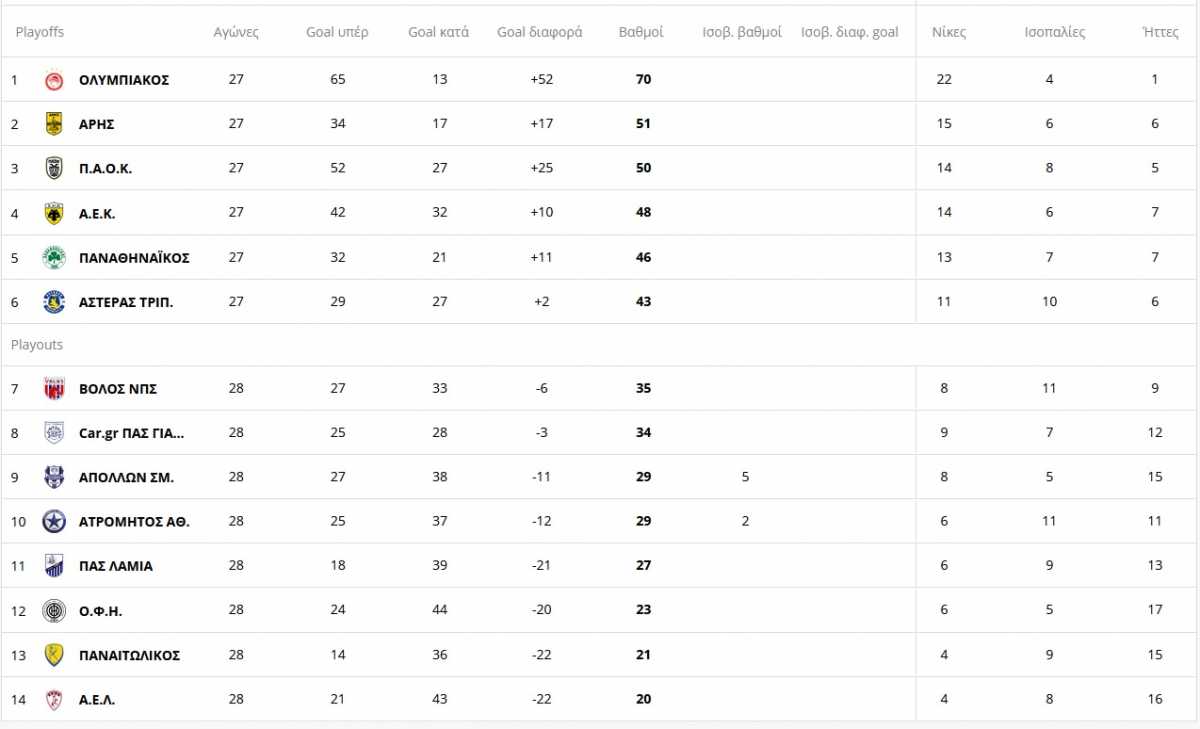This screenshot has height=729, width=1200.
Task: Sort by Βαθμοί column header
Action: pyautogui.click(x=641, y=32)
